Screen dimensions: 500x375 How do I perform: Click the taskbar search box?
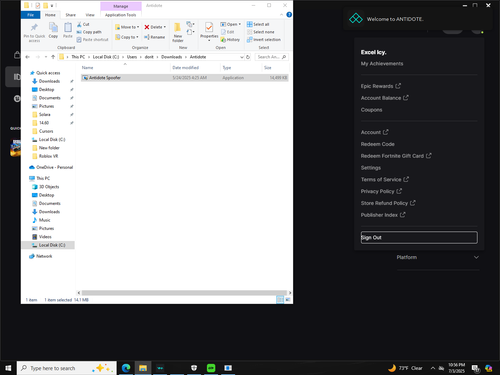pyautogui.click(x=67, y=368)
